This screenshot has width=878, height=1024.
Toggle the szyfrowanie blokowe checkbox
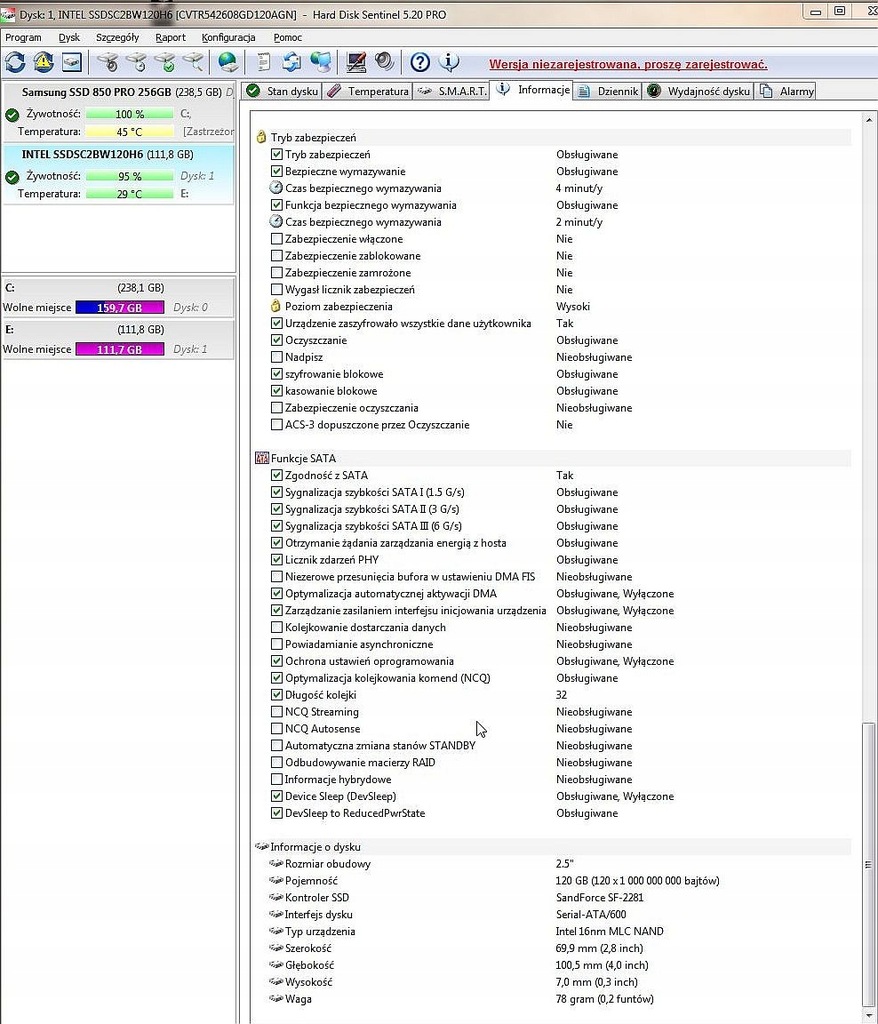click(x=276, y=374)
